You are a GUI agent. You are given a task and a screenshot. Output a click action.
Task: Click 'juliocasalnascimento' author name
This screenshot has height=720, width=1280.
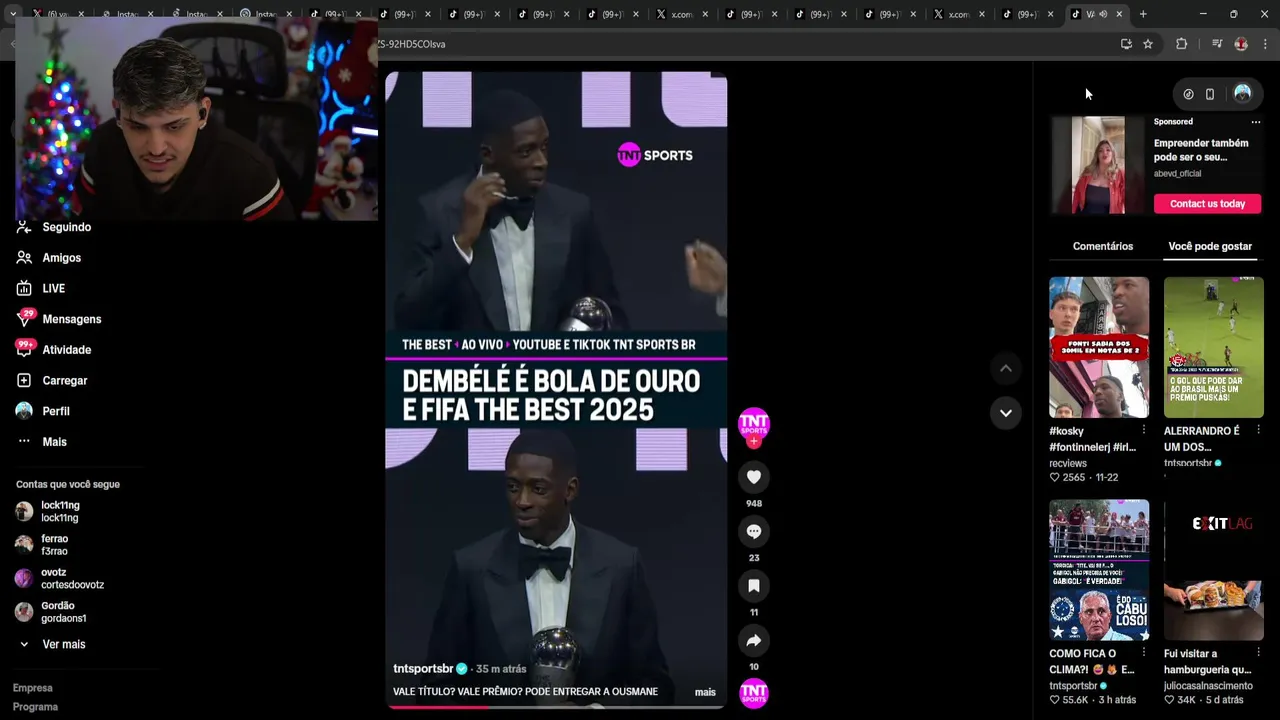[x=1208, y=686]
